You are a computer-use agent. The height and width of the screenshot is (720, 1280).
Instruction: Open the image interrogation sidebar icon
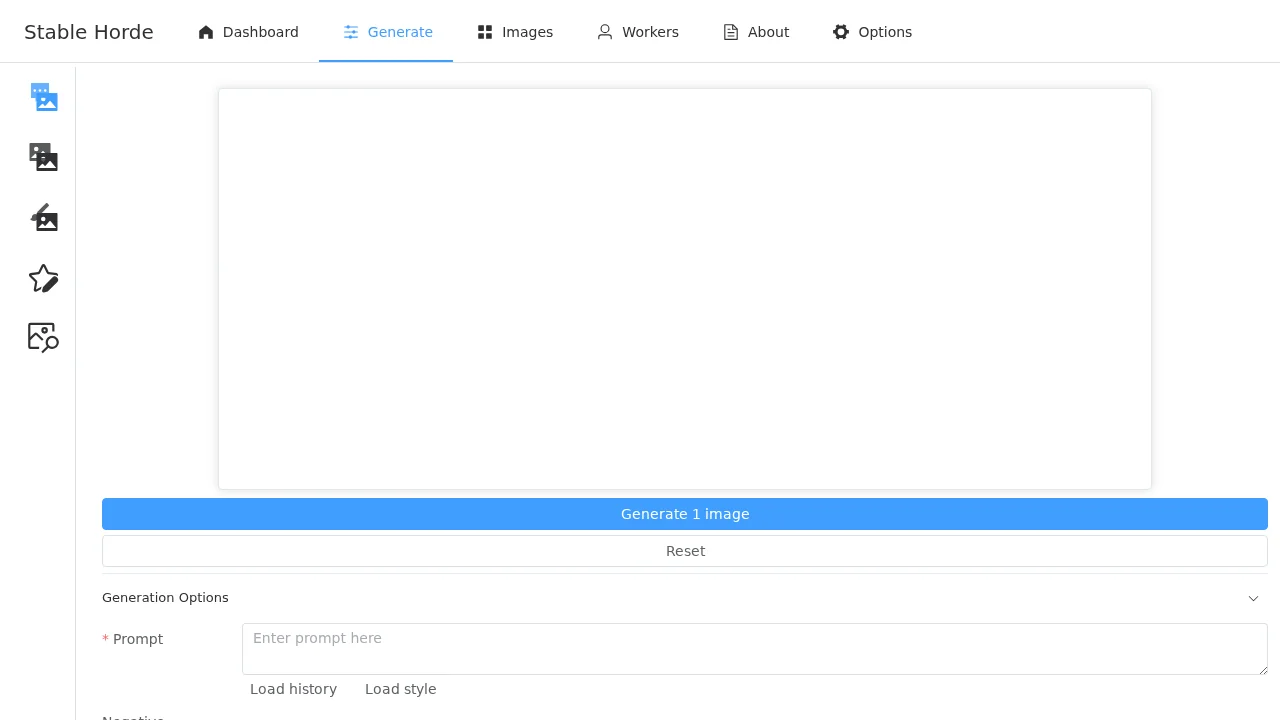tap(43, 337)
